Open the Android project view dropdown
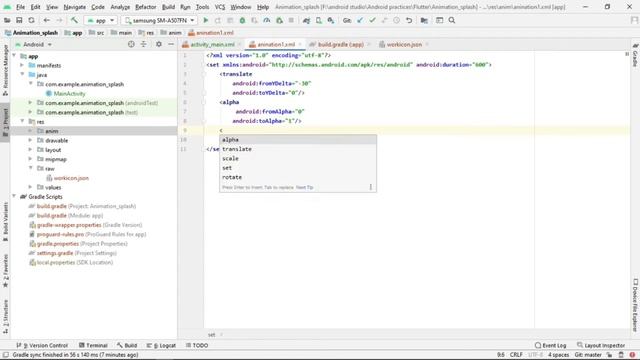The image size is (640, 360). (x=33, y=44)
